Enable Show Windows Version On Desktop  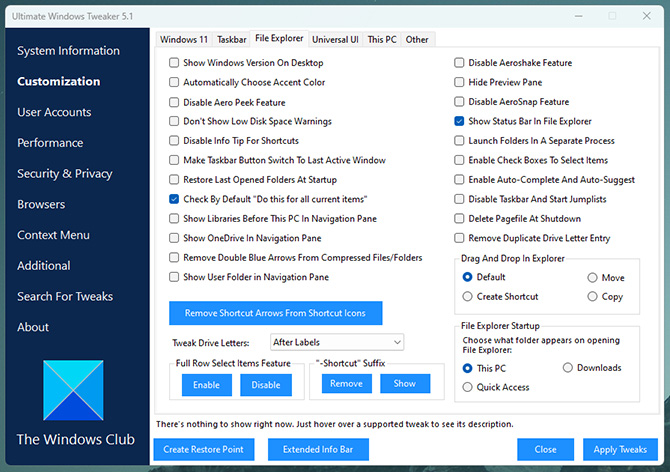pos(174,63)
